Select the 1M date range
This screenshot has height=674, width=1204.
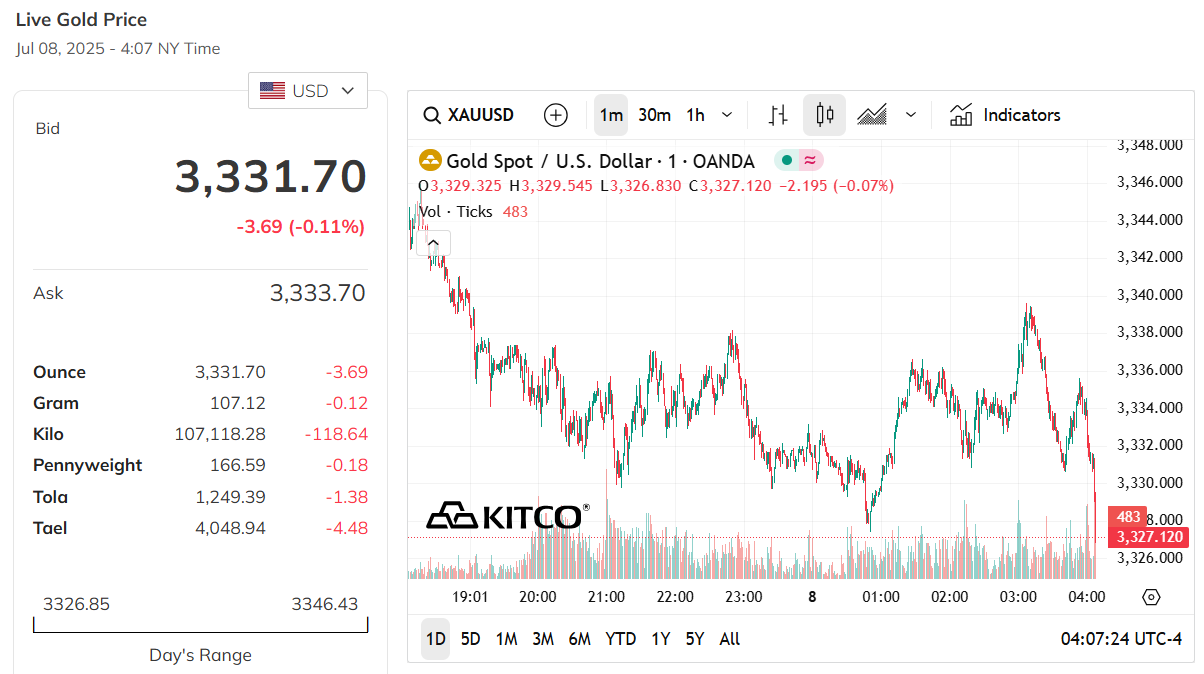506,639
